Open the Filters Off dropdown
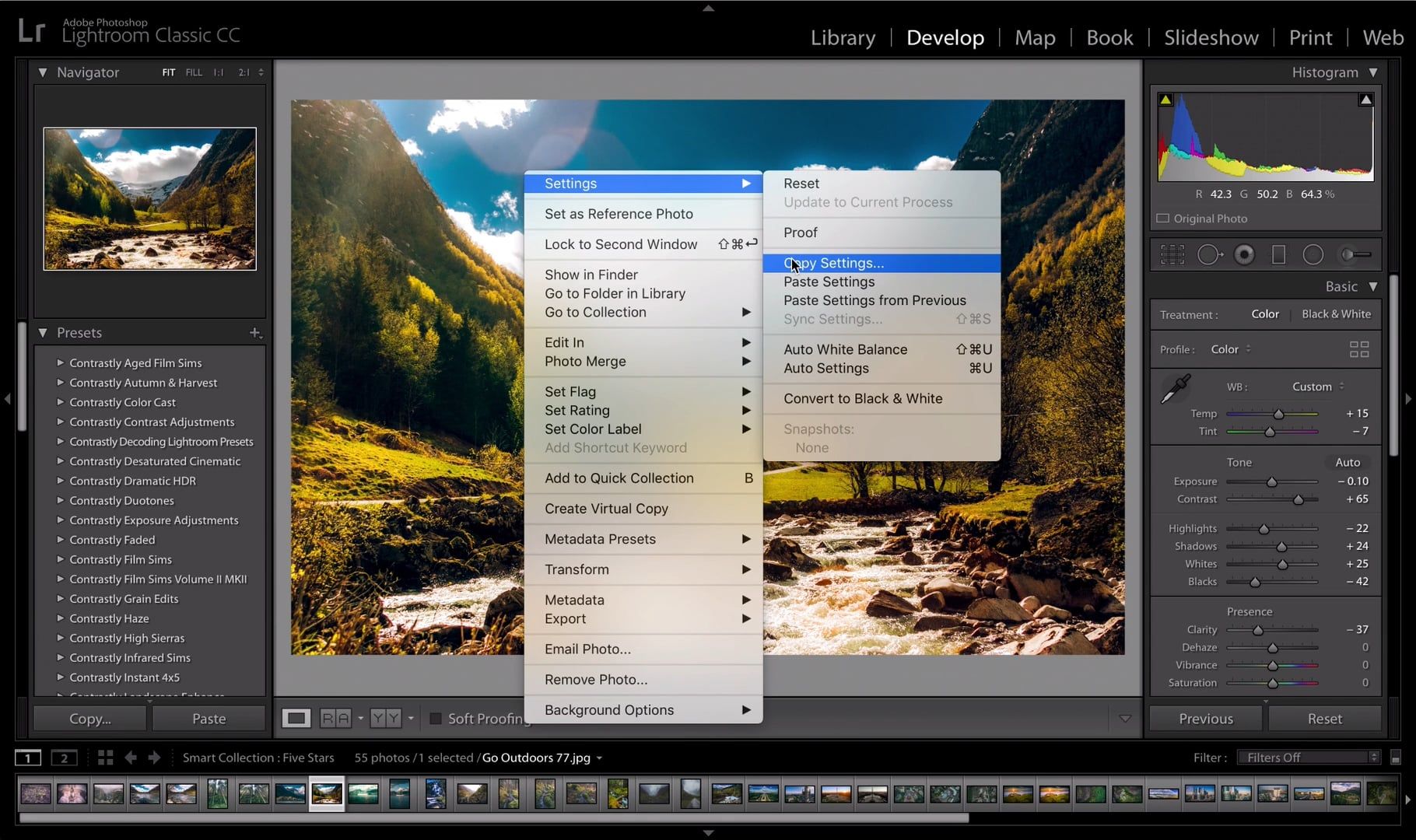This screenshot has height=840, width=1416. click(x=1308, y=758)
